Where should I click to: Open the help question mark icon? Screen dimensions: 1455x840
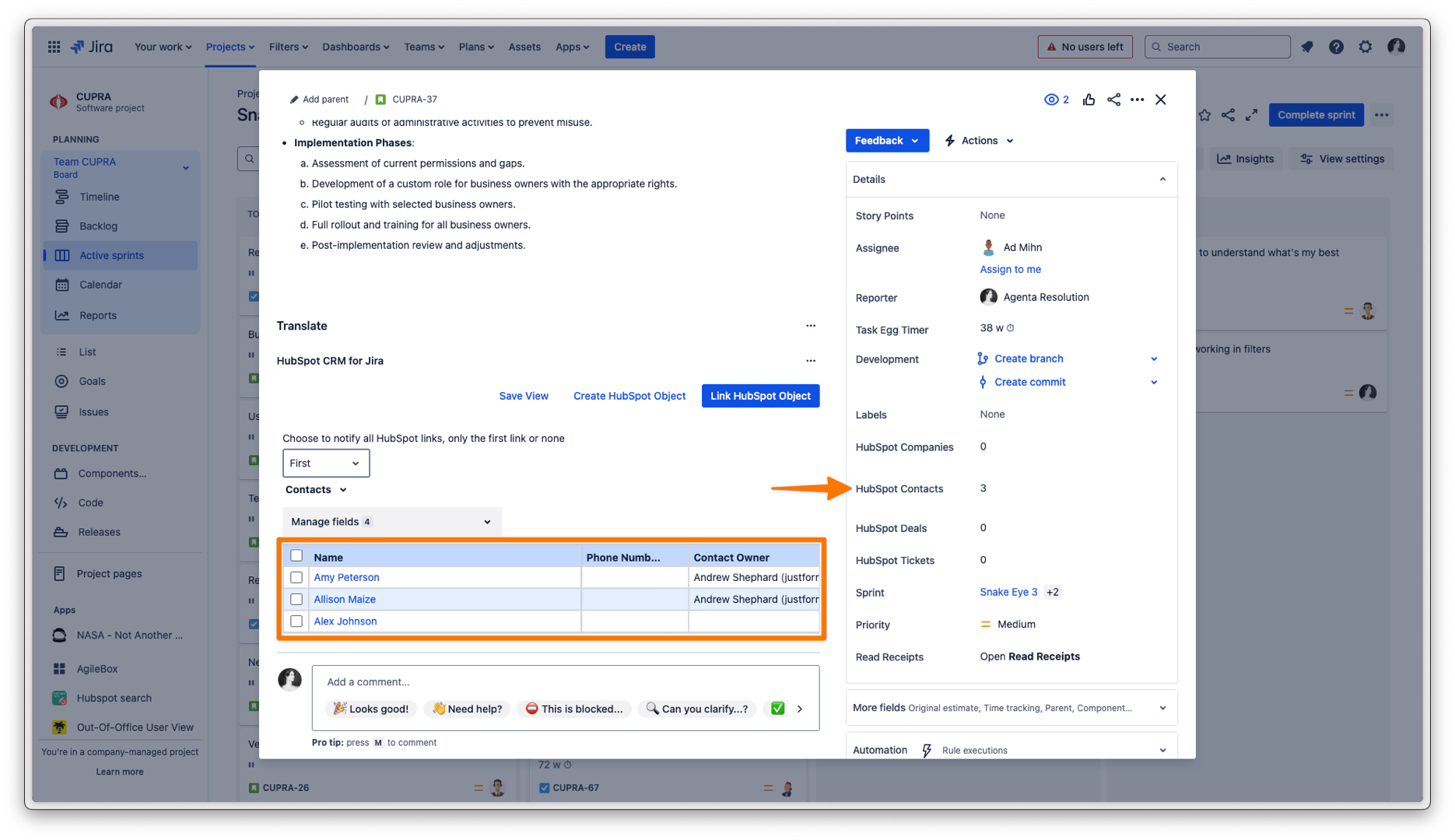[x=1336, y=47]
